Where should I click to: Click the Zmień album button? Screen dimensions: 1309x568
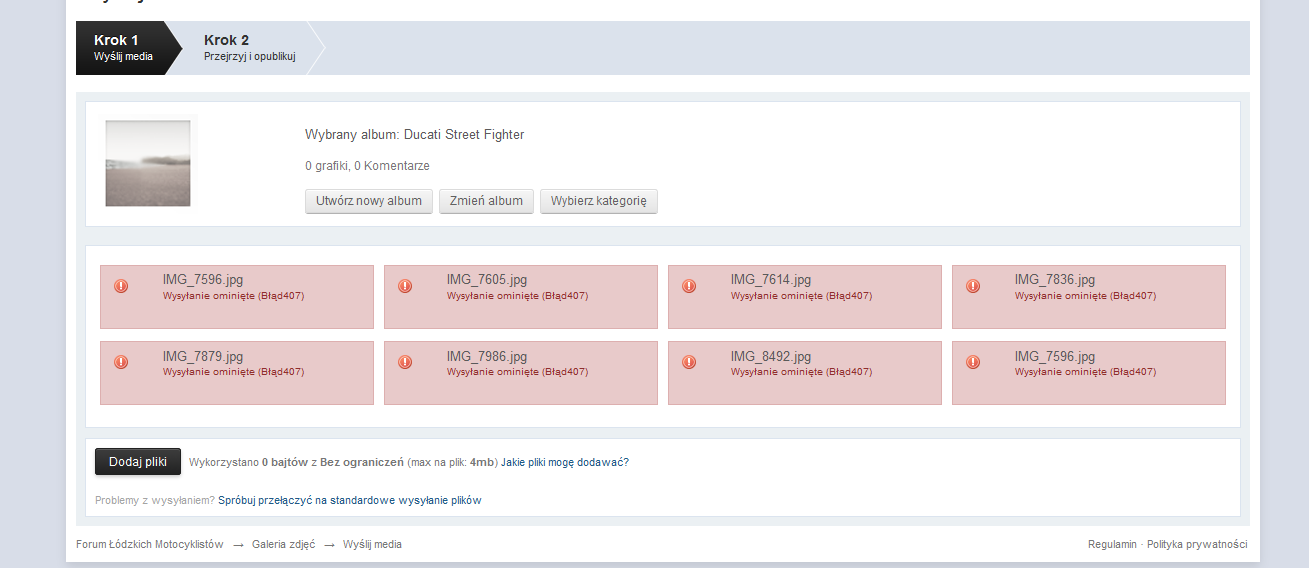click(x=486, y=201)
